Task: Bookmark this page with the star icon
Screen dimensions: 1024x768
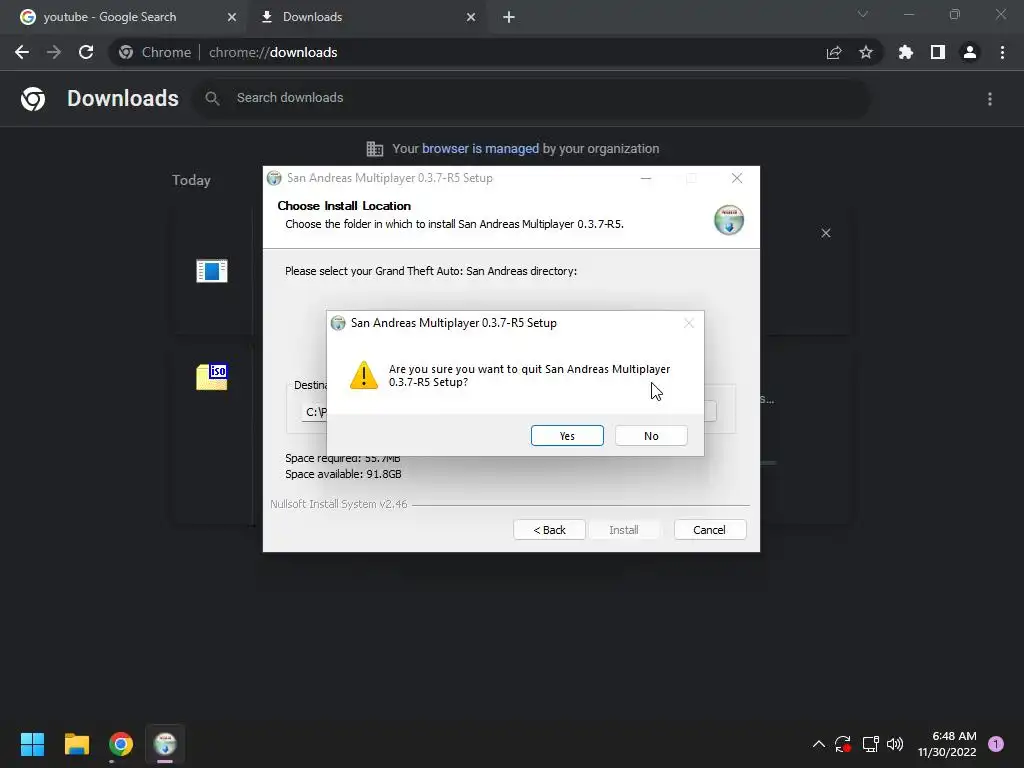Action: pyautogui.click(x=866, y=52)
